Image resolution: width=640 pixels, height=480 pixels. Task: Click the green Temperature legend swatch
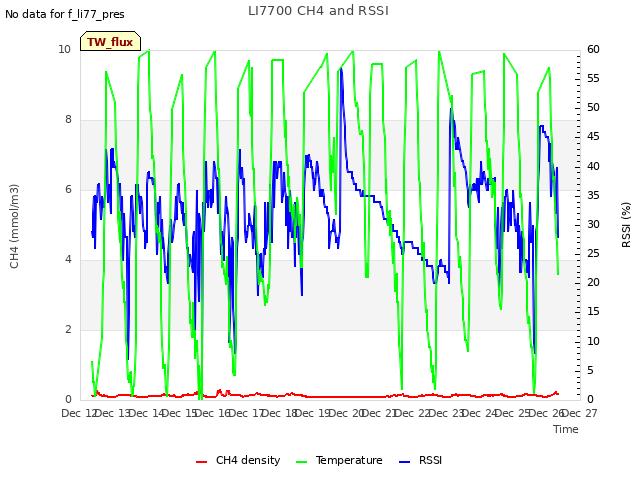coord(301,462)
